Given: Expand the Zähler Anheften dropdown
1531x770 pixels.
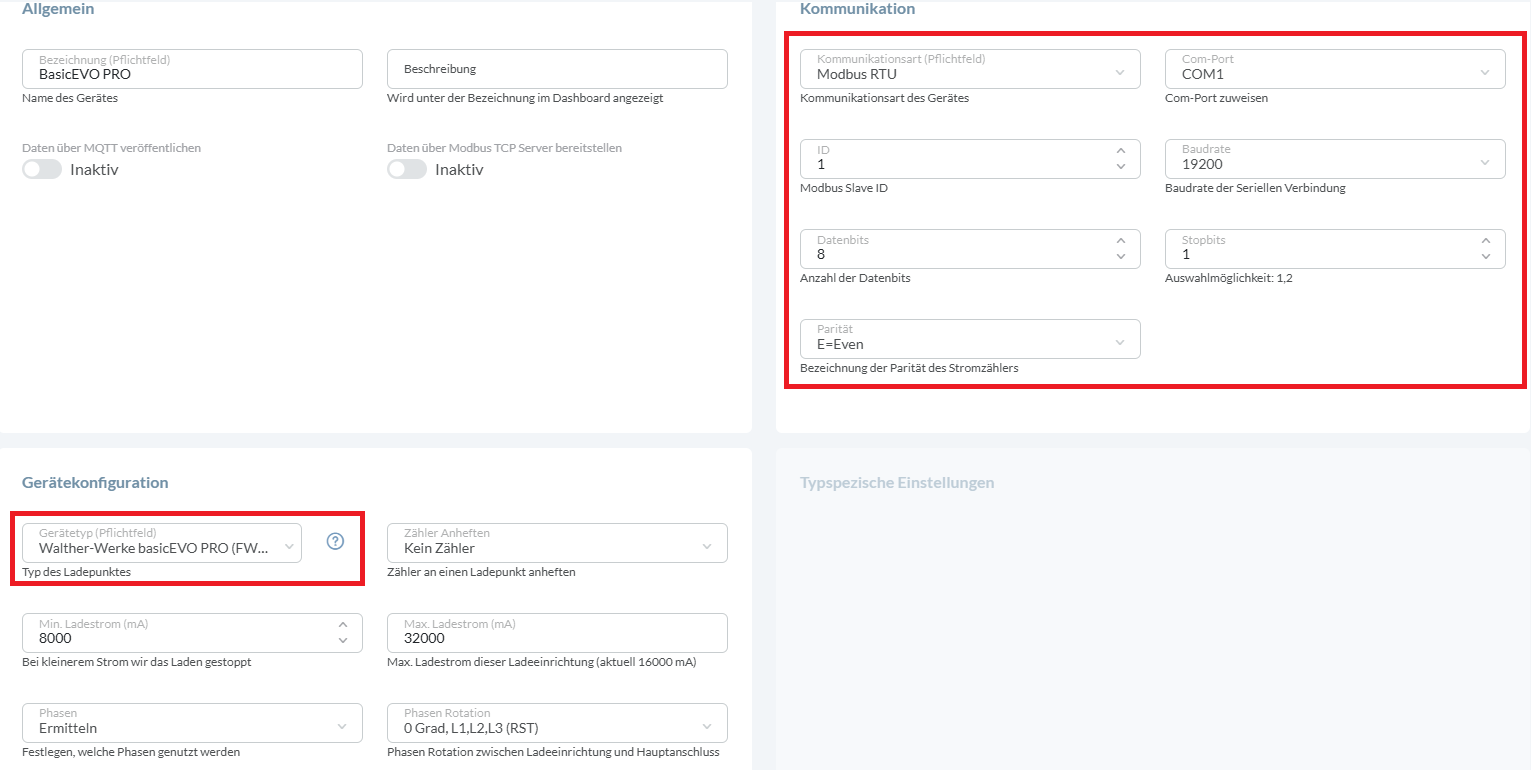Looking at the screenshot, I should click(557, 543).
